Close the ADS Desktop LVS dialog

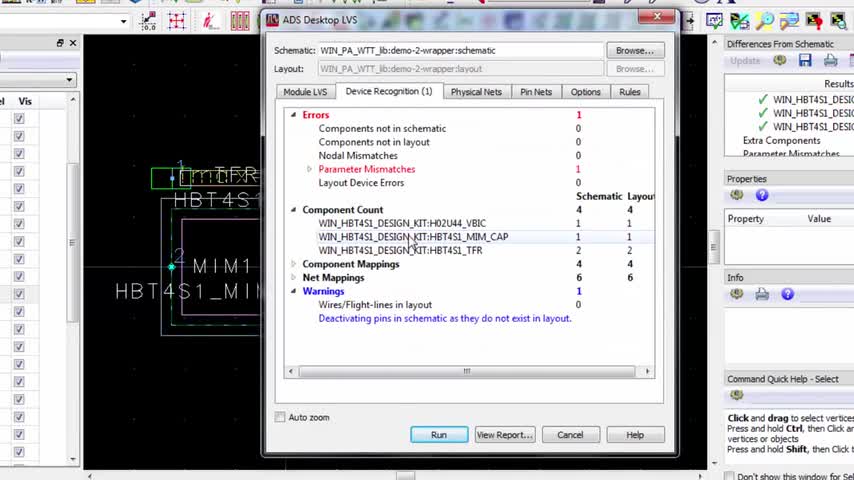(656, 17)
